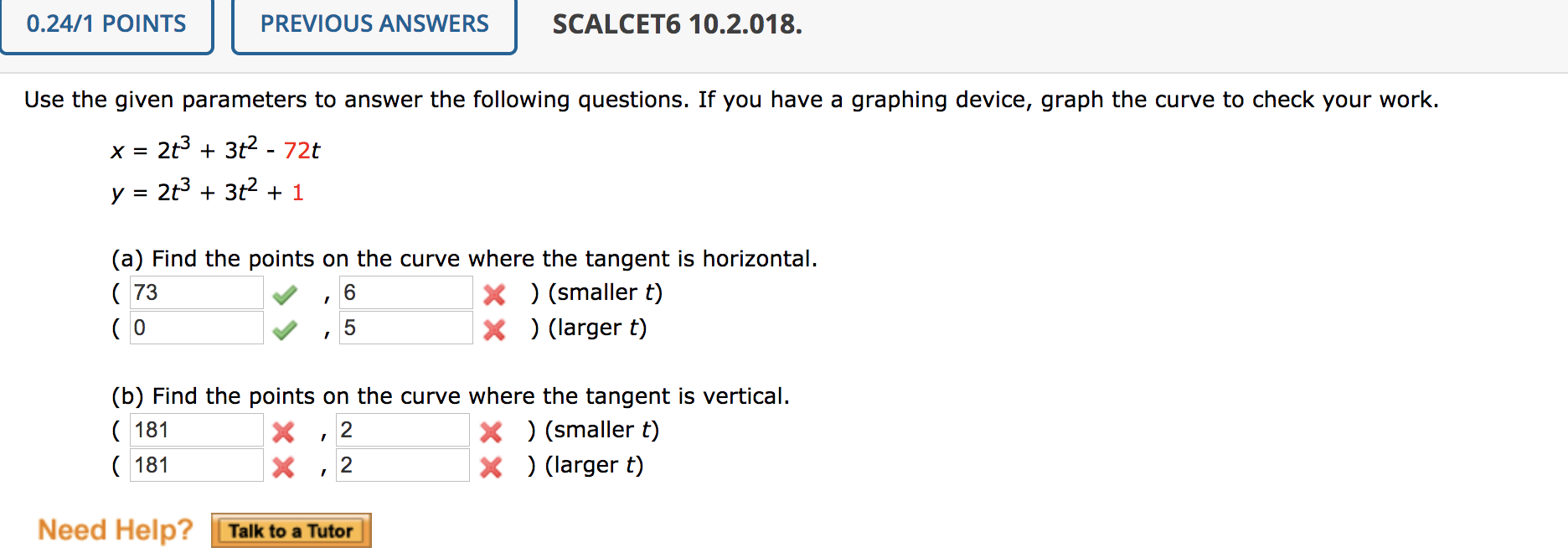Click the red X beside answer 6
Screen dimensions: 1568x558
coord(494,293)
